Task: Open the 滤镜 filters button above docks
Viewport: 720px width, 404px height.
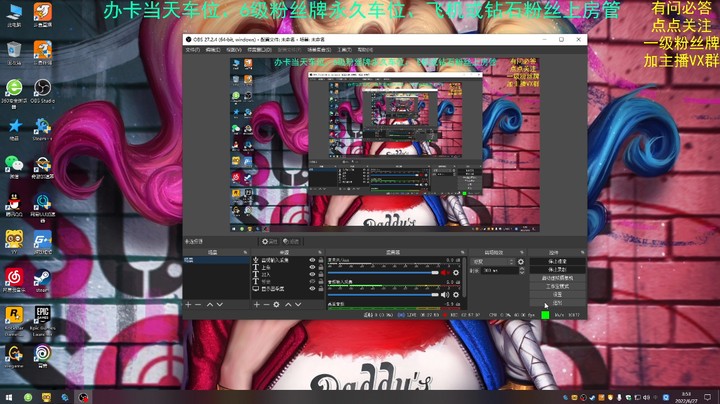Action: (x=291, y=241)
